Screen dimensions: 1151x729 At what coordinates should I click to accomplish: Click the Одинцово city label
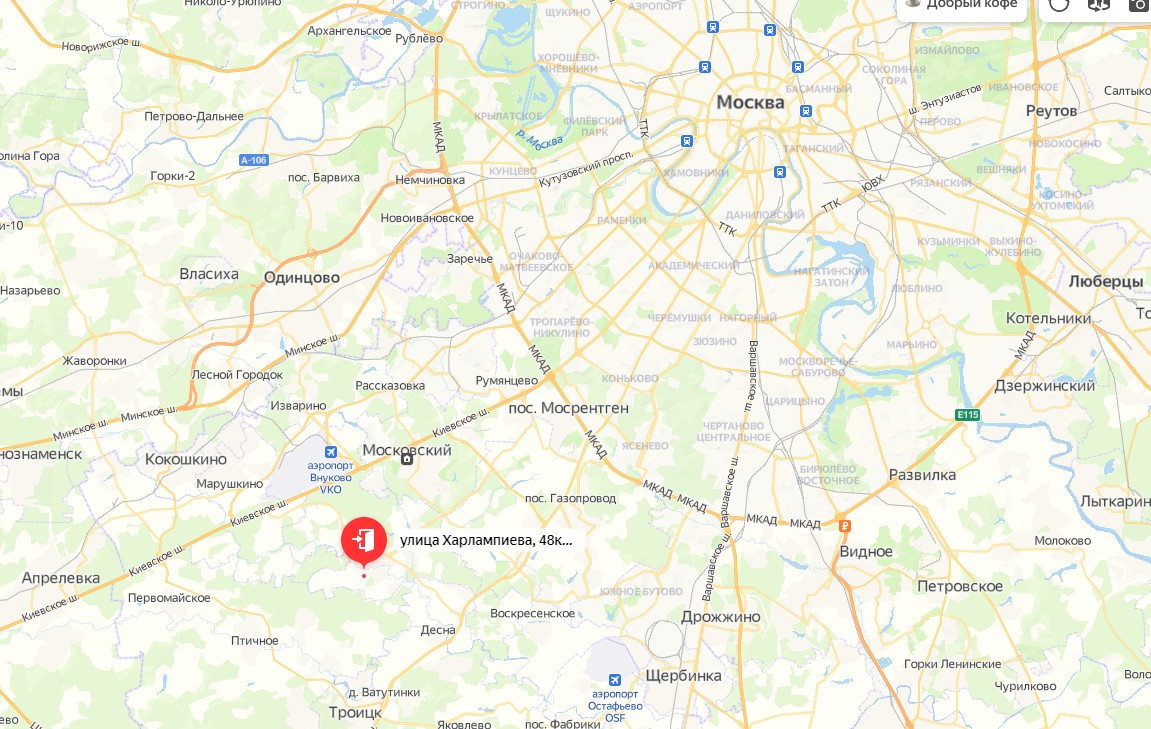click(x=302, y=278)
